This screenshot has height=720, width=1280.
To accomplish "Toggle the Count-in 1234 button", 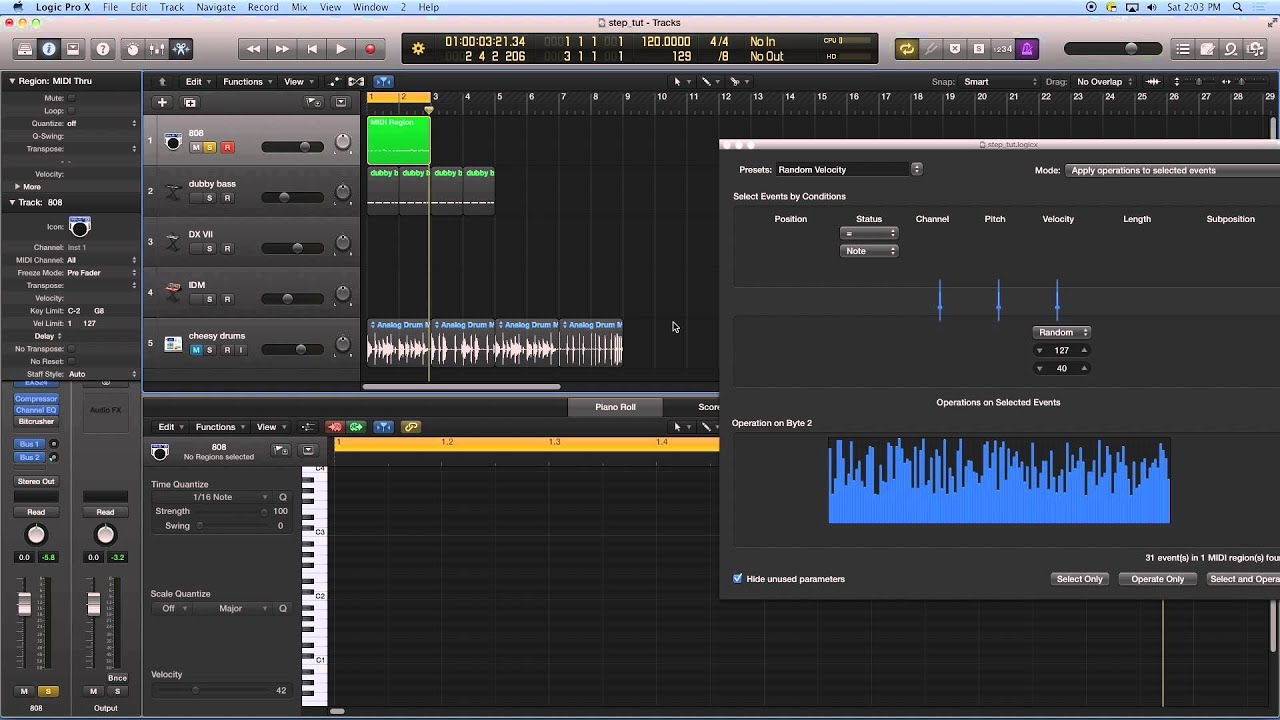I will (1003, 49).
